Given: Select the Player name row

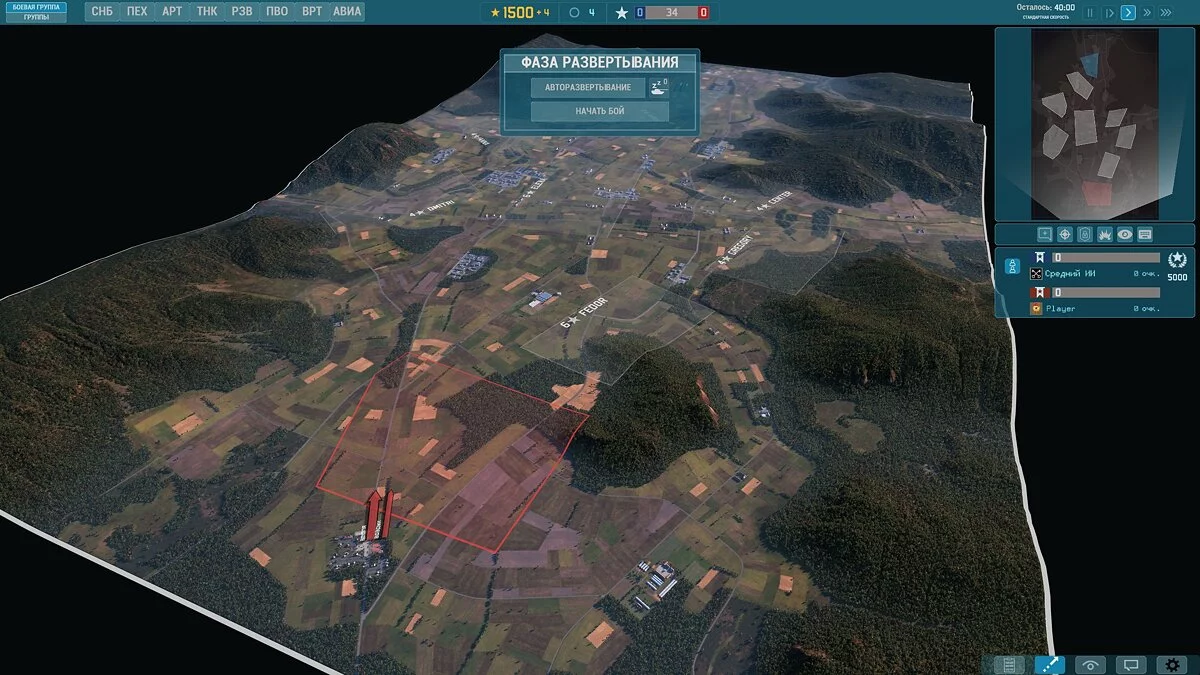Looking at the screenshot, I should tap(1095, 309).
